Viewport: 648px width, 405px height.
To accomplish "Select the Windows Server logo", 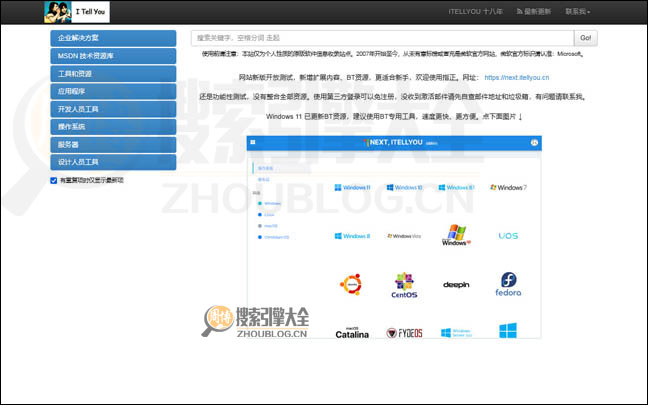I will tap(456, 333).
